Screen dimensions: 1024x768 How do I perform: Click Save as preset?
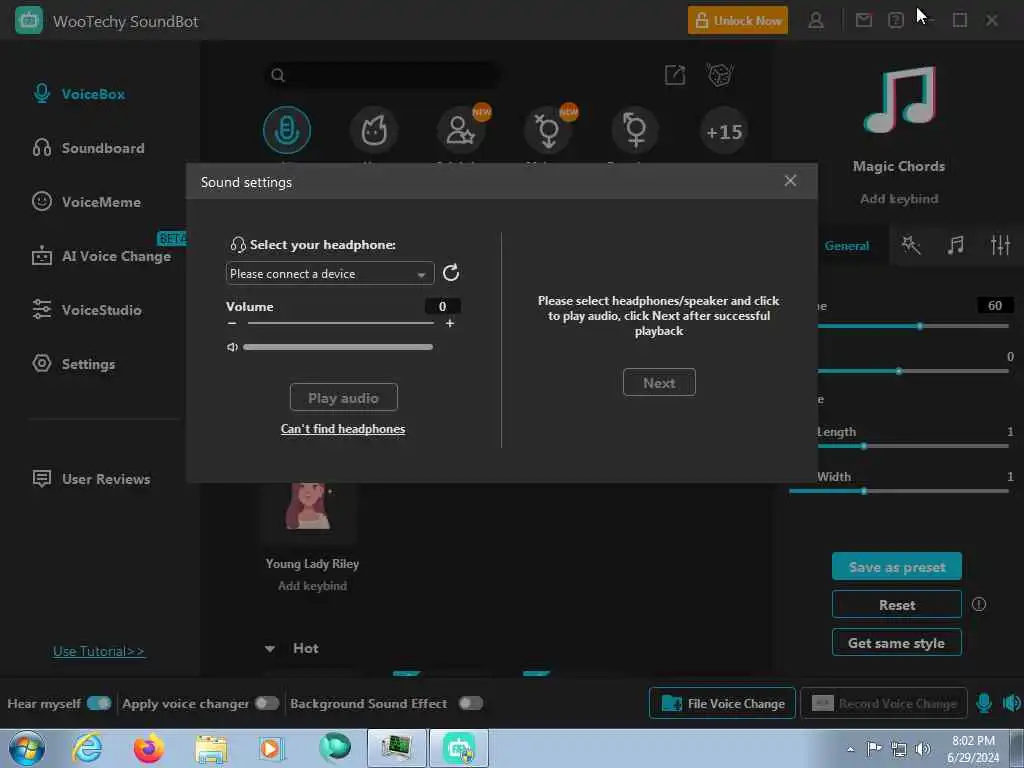(x=897, y=567)
